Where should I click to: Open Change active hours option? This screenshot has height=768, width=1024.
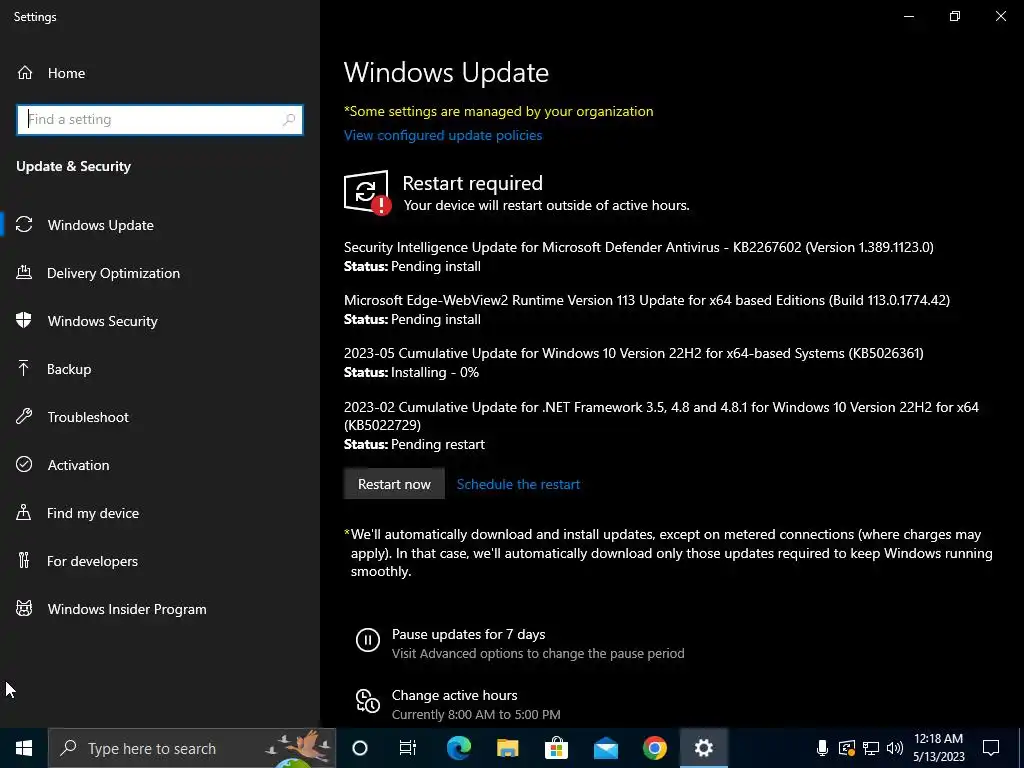pos(455,695)
